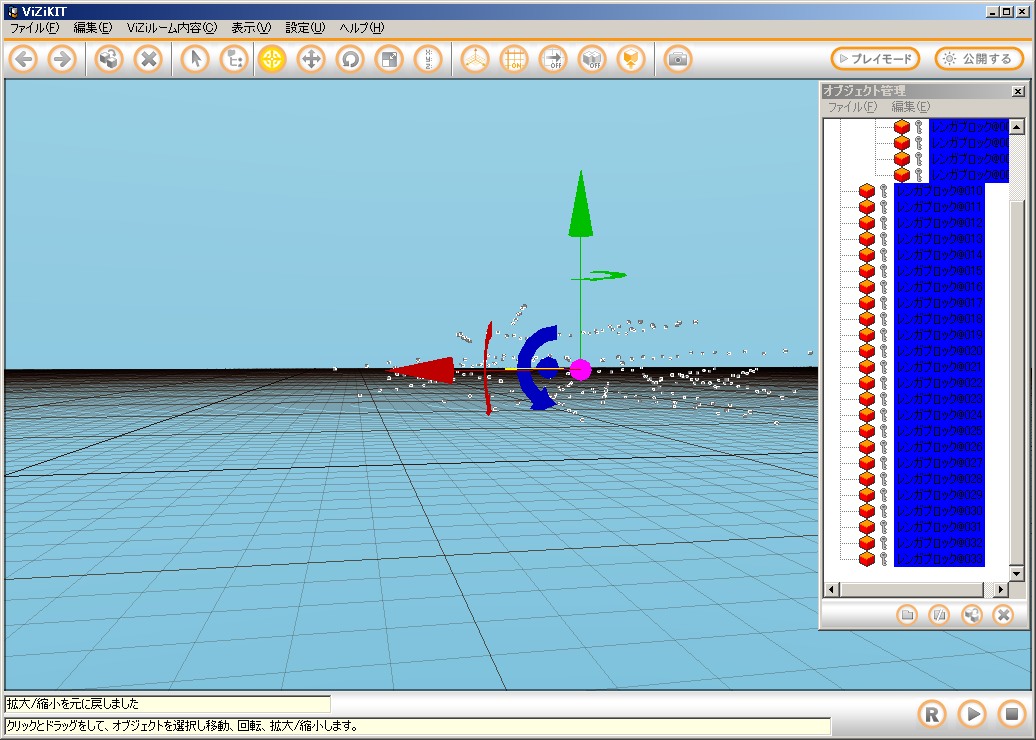
Task: Click the プレイモード button
Action: (875, 59)
